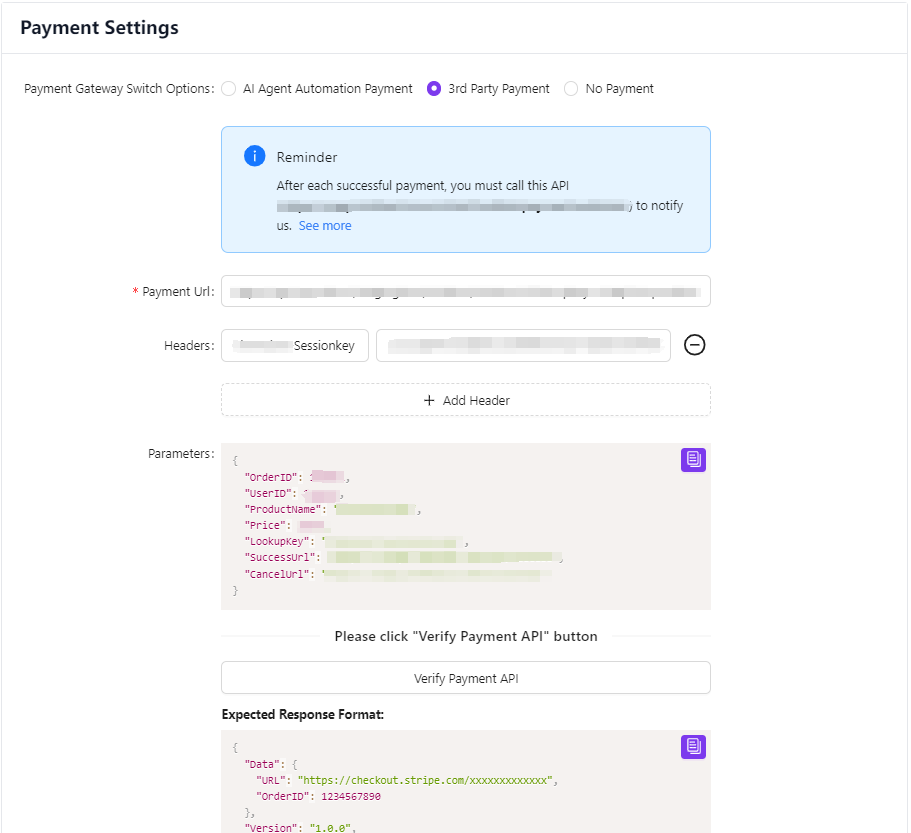The width and height of the screenshot is (911, 833).
Task: Click the header value input field
Action: [523, 345]
